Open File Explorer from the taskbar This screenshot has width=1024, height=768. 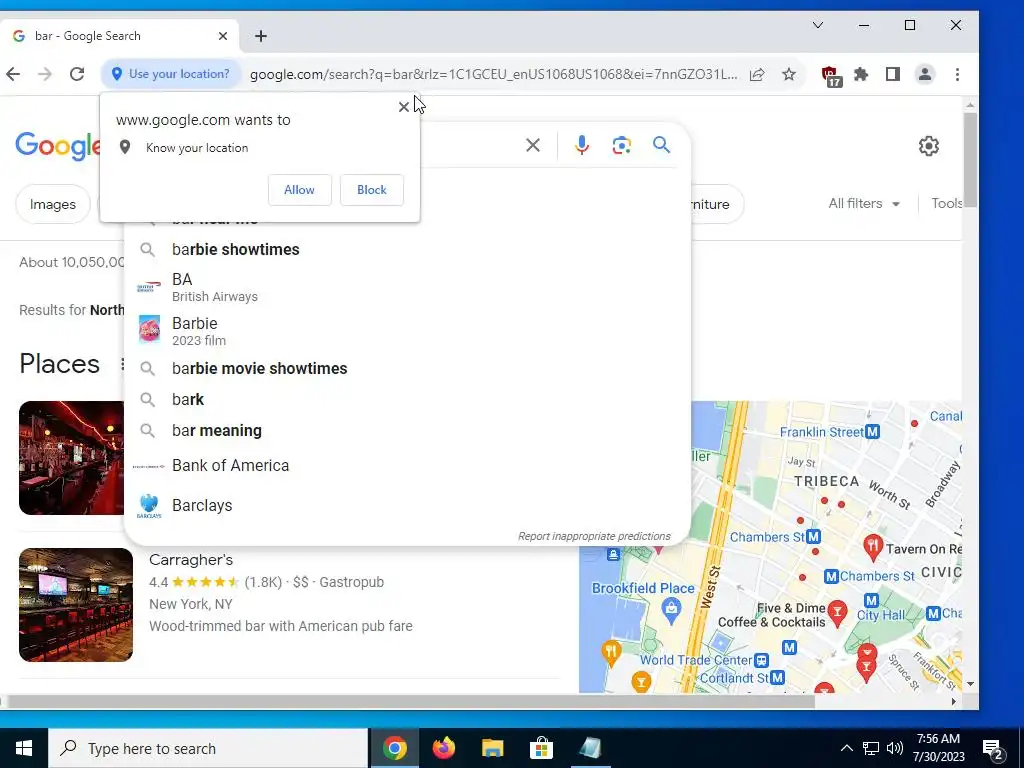pos(492,748)
